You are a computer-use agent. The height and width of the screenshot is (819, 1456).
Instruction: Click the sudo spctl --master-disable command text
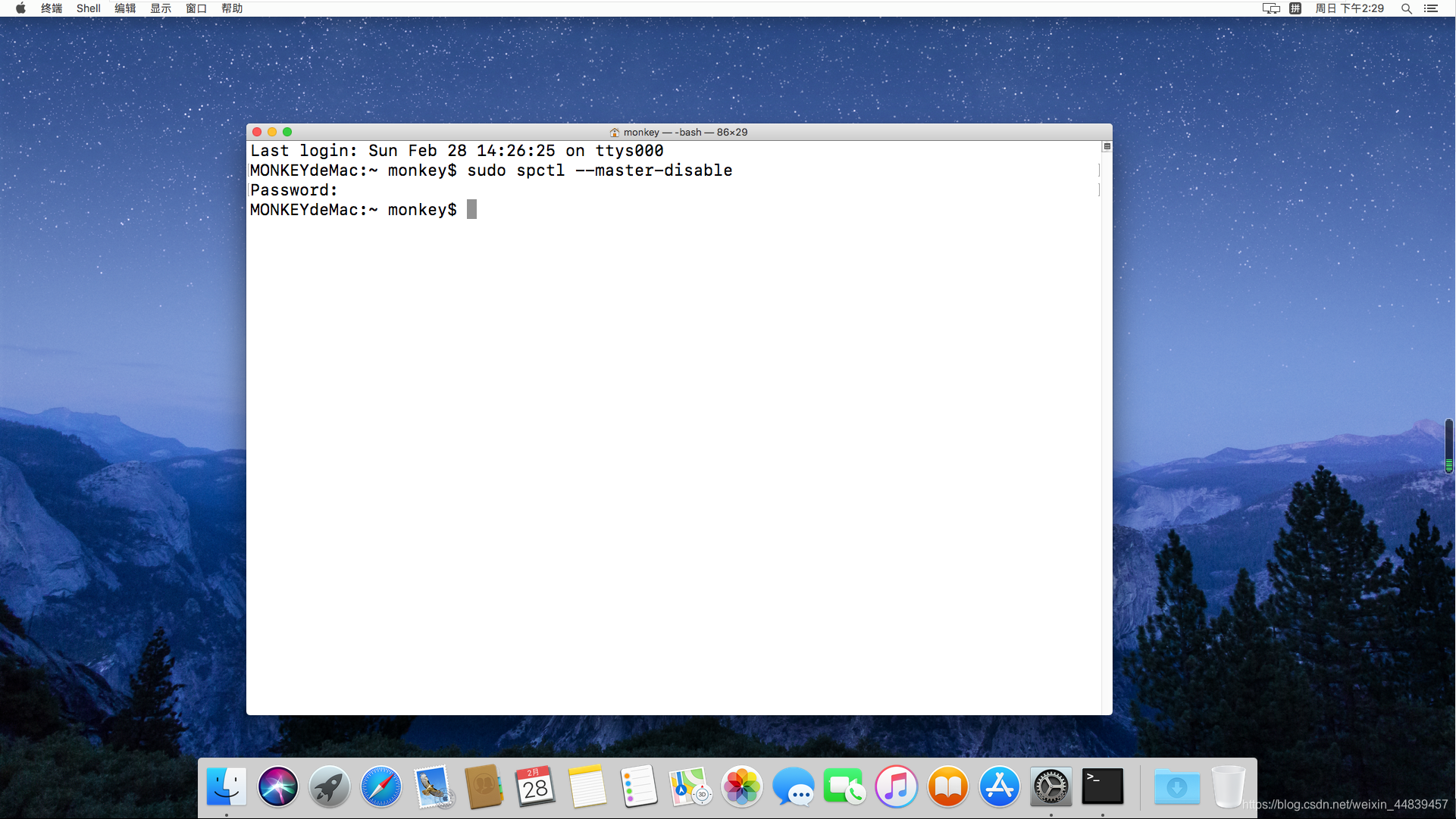(x=600, y=170)
